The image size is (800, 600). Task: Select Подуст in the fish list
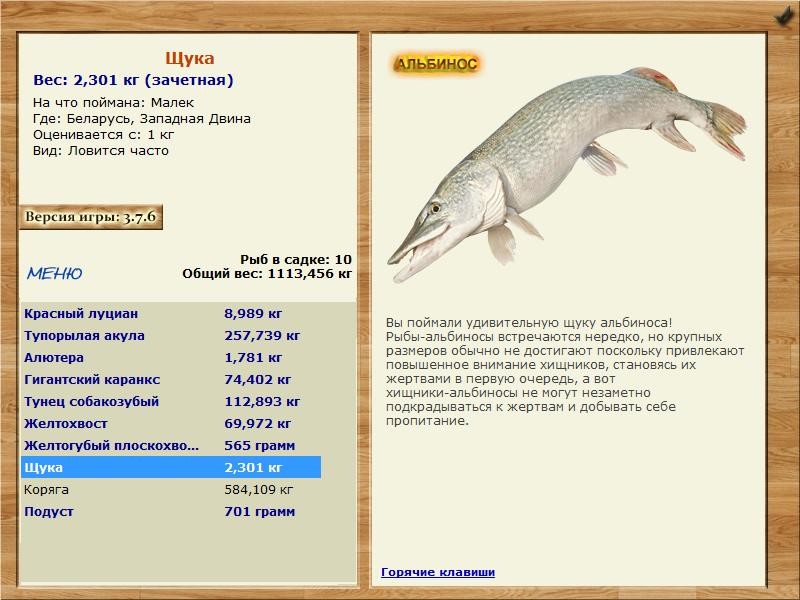point(171,511)
